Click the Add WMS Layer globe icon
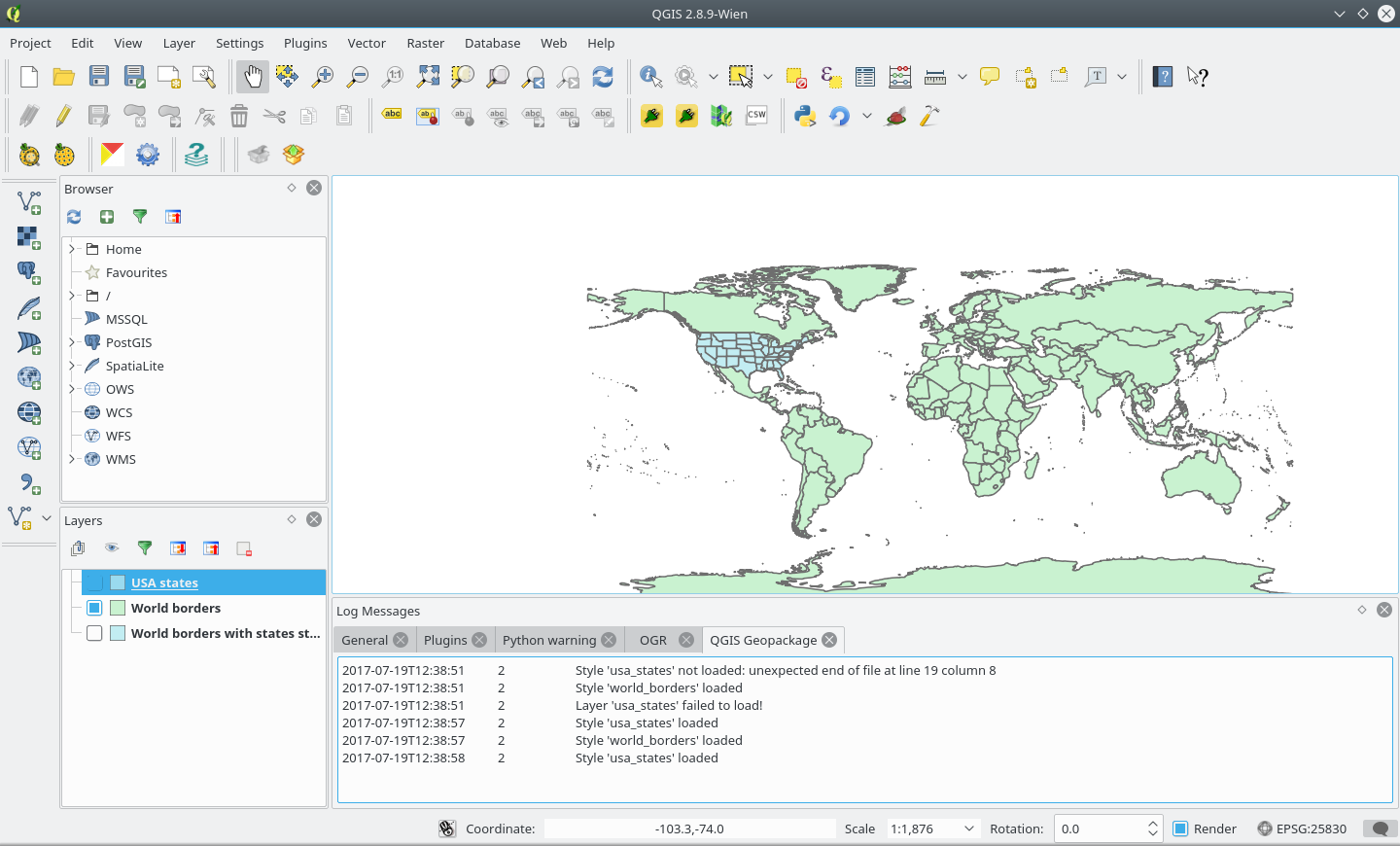 [29, 377]
